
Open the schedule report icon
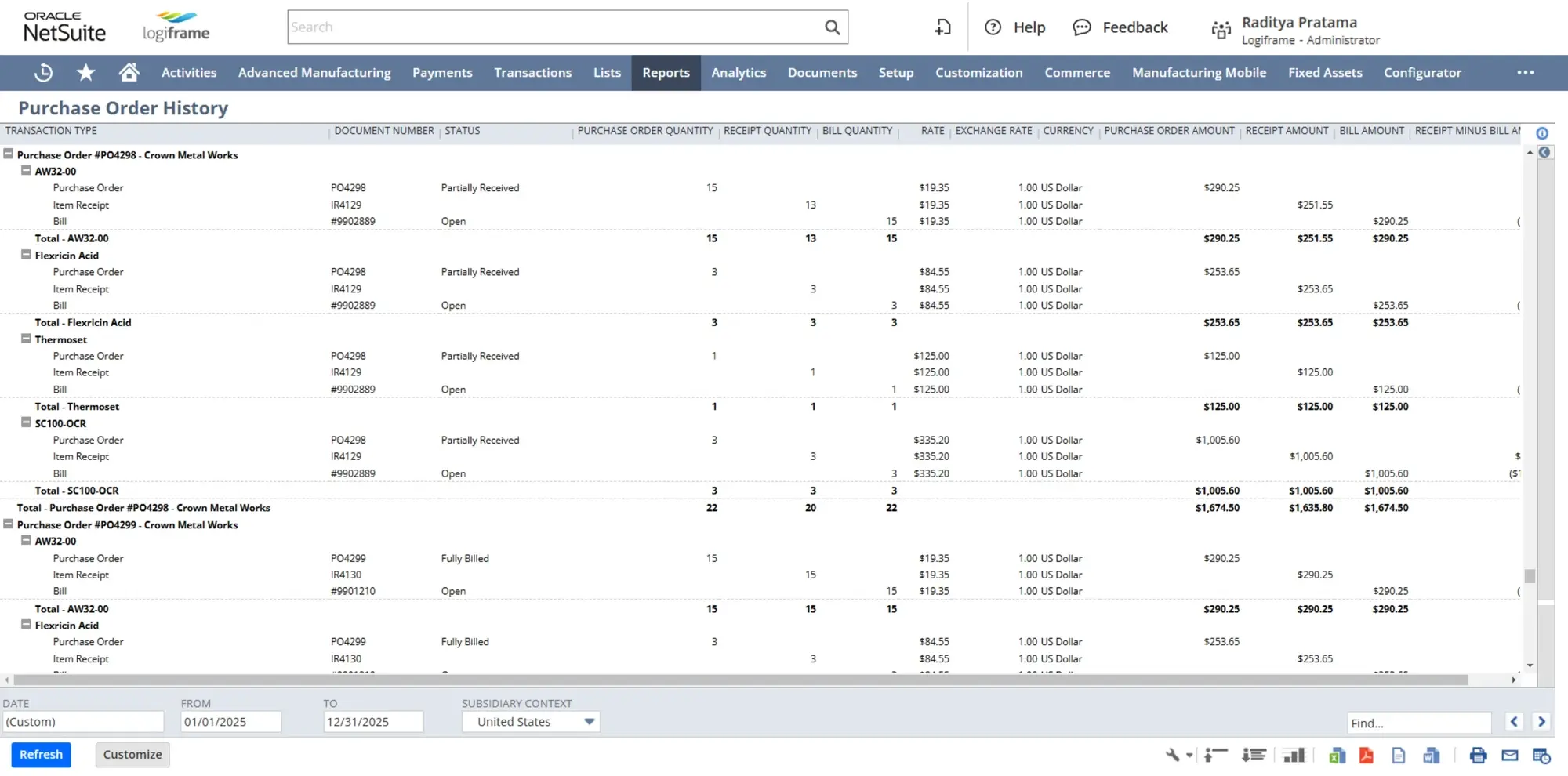[x=1541, y=755]
